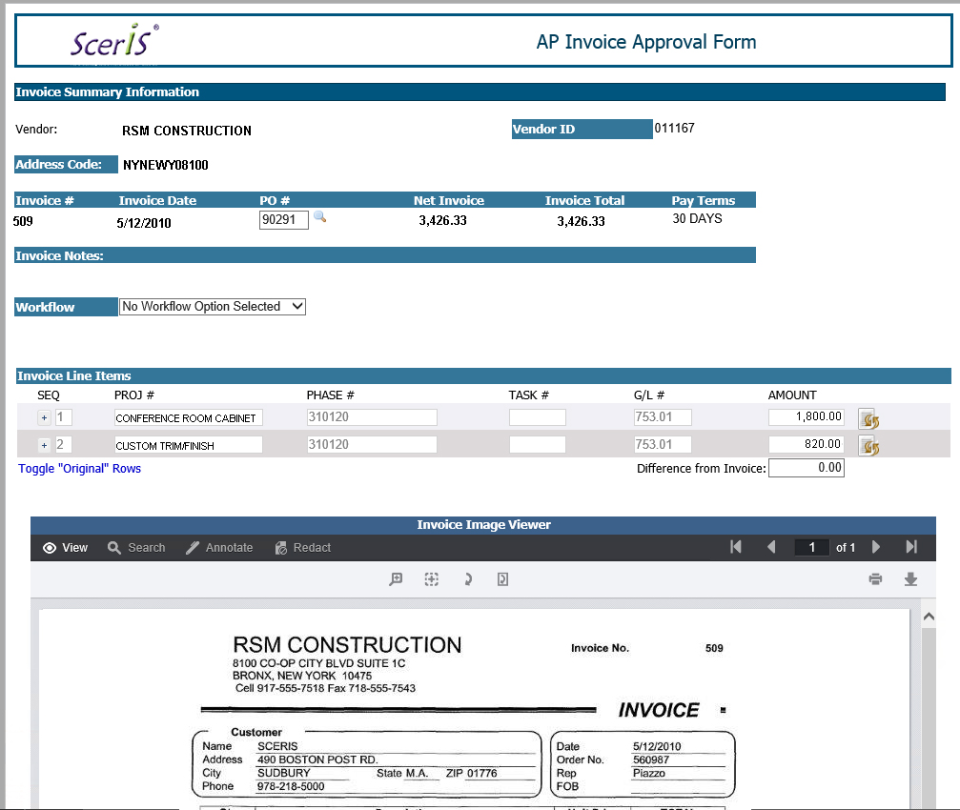Click the 1,800.00 amount field
Image resolution: width=960 pixels, height=810 pixels.
806,417
